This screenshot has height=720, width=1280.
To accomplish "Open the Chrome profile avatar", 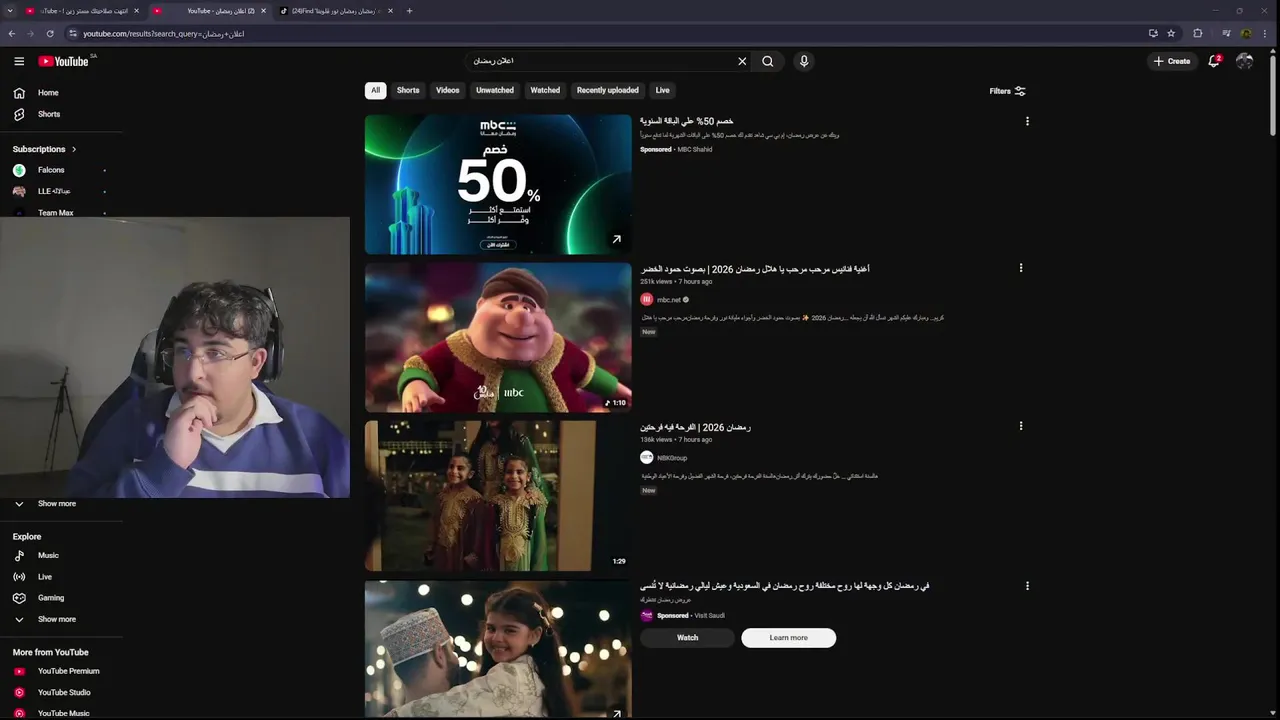I will click(1246, 33).
